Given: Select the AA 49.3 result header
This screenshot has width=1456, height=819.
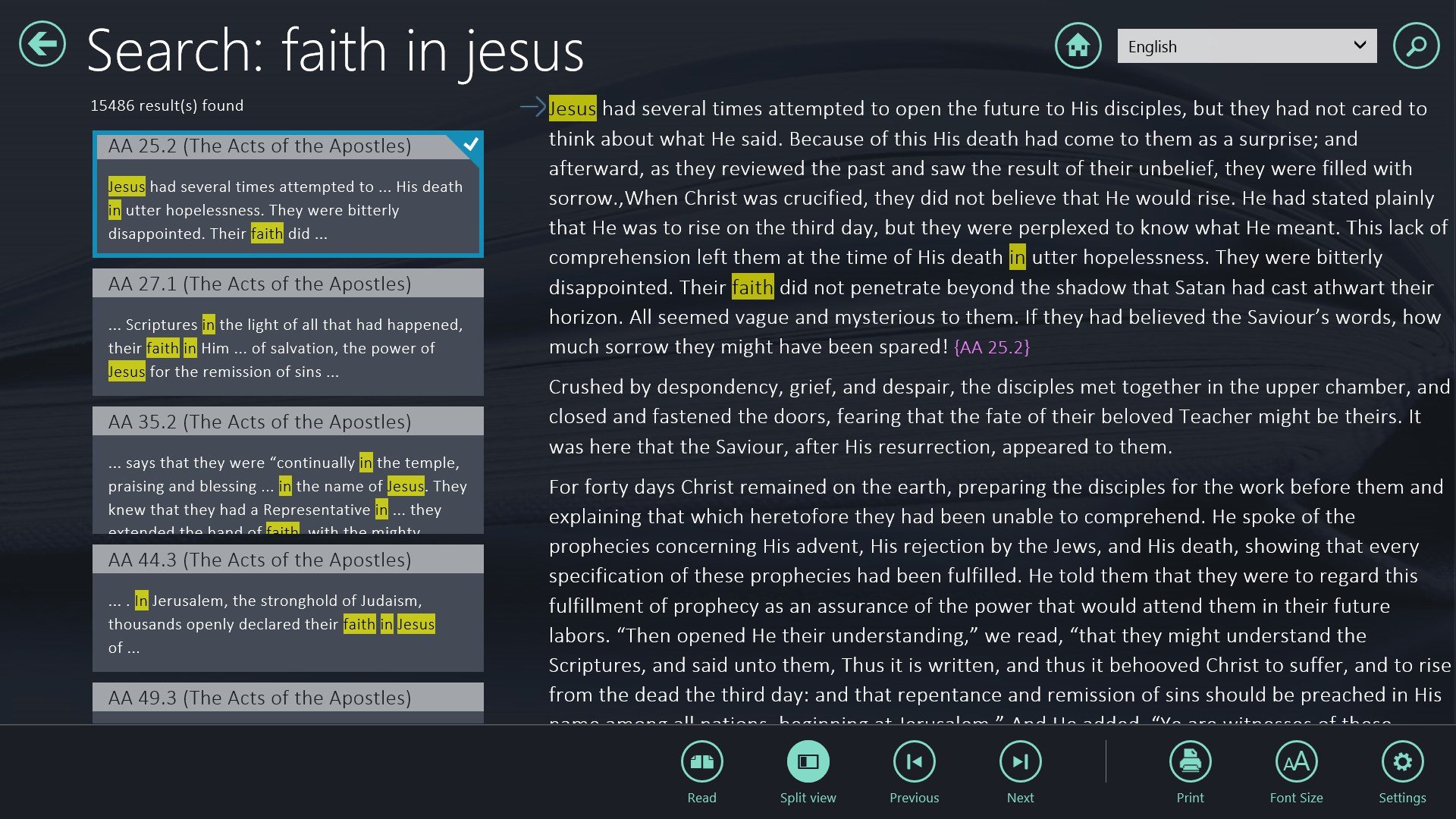Looking at the screenshot, I should (x=288, y=697).
